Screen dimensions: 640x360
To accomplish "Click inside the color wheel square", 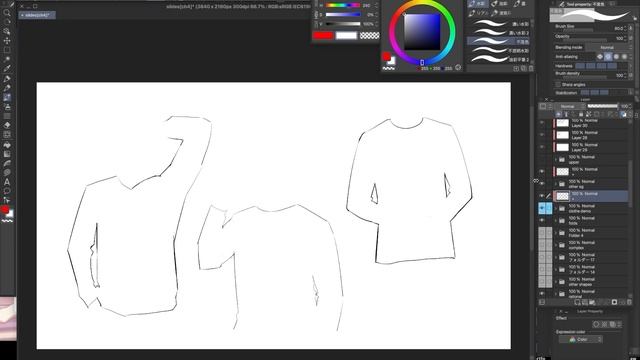I will point(422,31).
